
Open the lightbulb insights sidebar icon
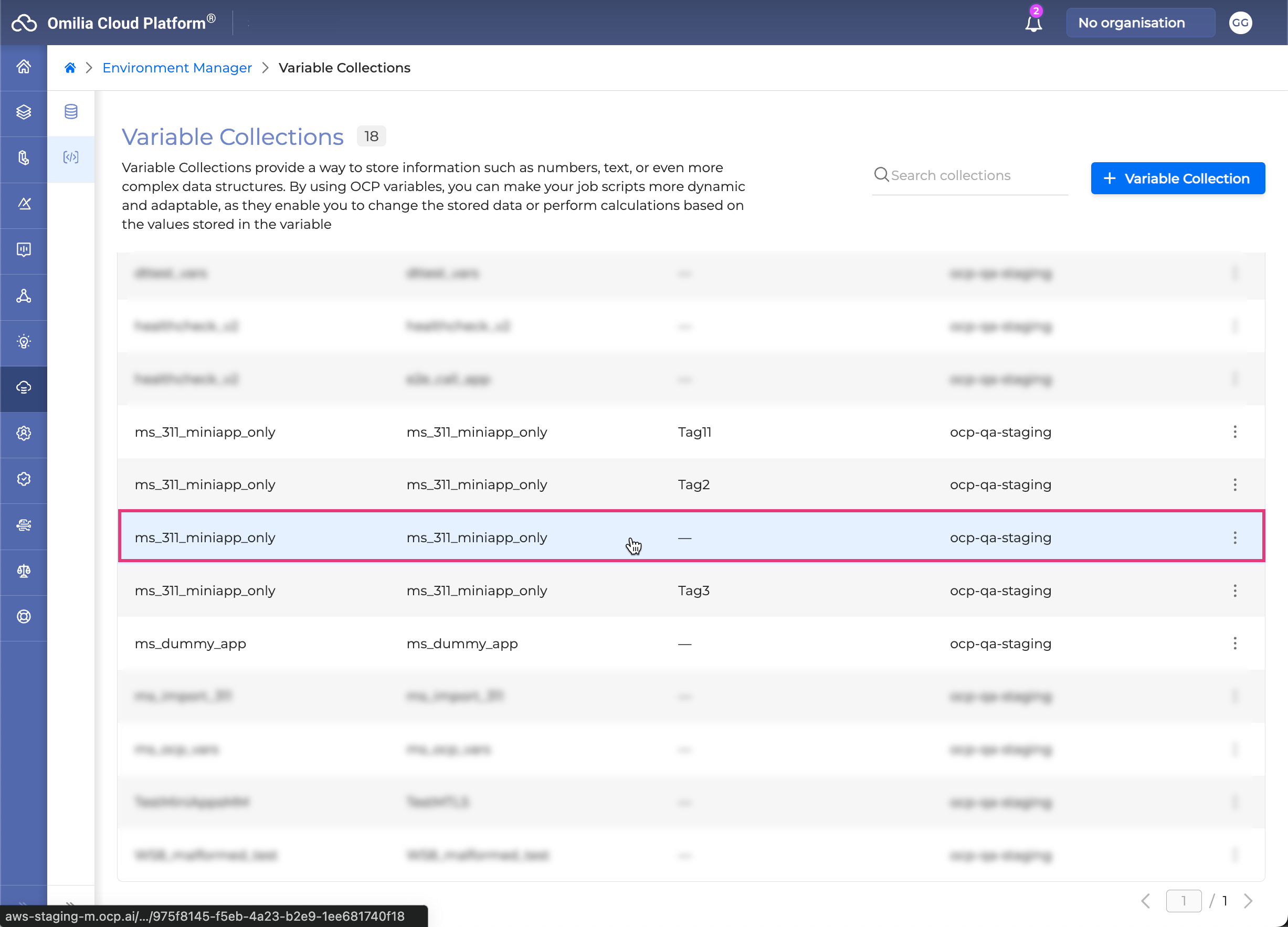23,341
